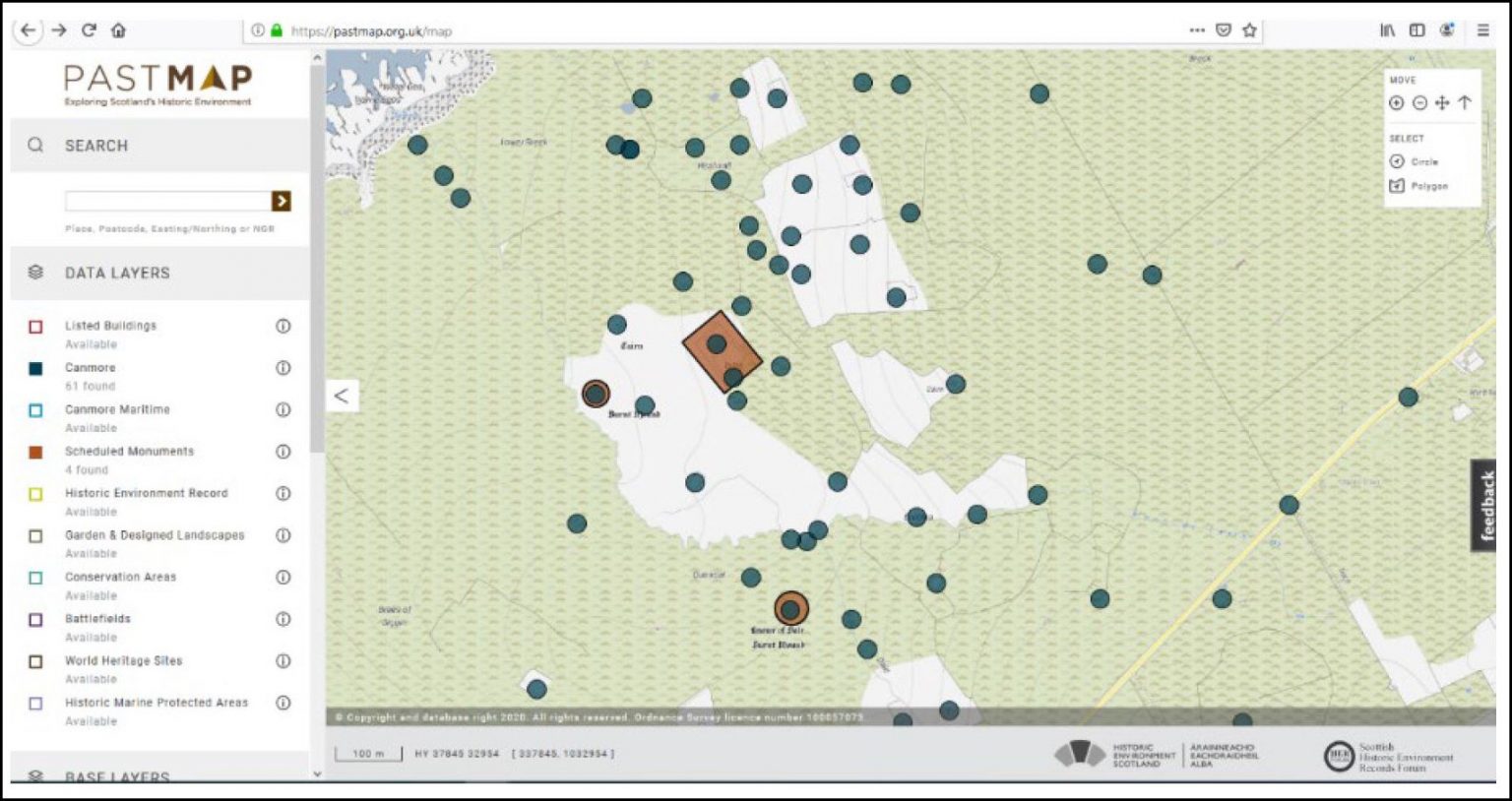1512x801 pixels.
Task: Click the up arrow icon in the Move panel
Action: point(1466,101)
